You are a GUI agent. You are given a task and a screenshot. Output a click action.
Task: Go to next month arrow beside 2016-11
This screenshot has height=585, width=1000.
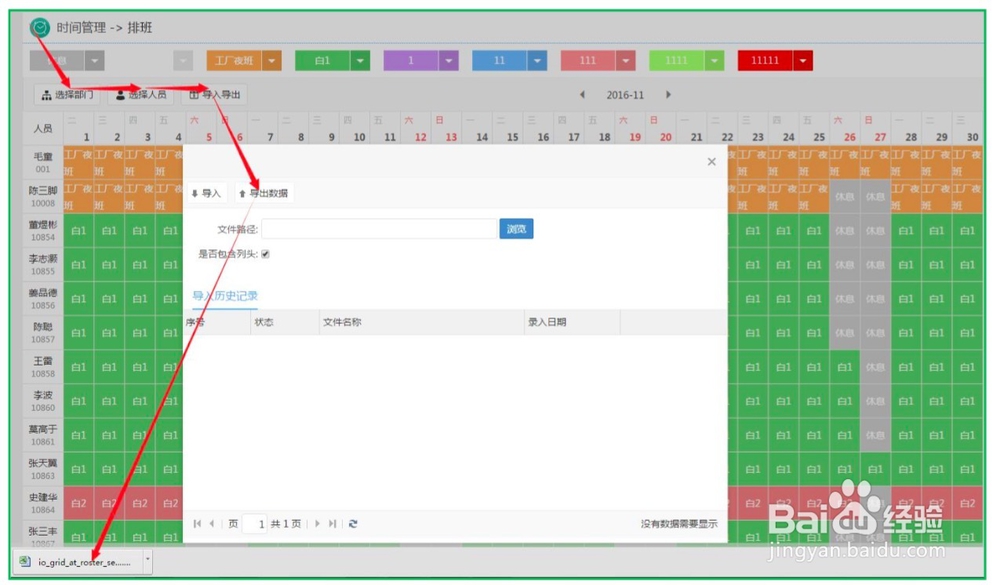668,94
